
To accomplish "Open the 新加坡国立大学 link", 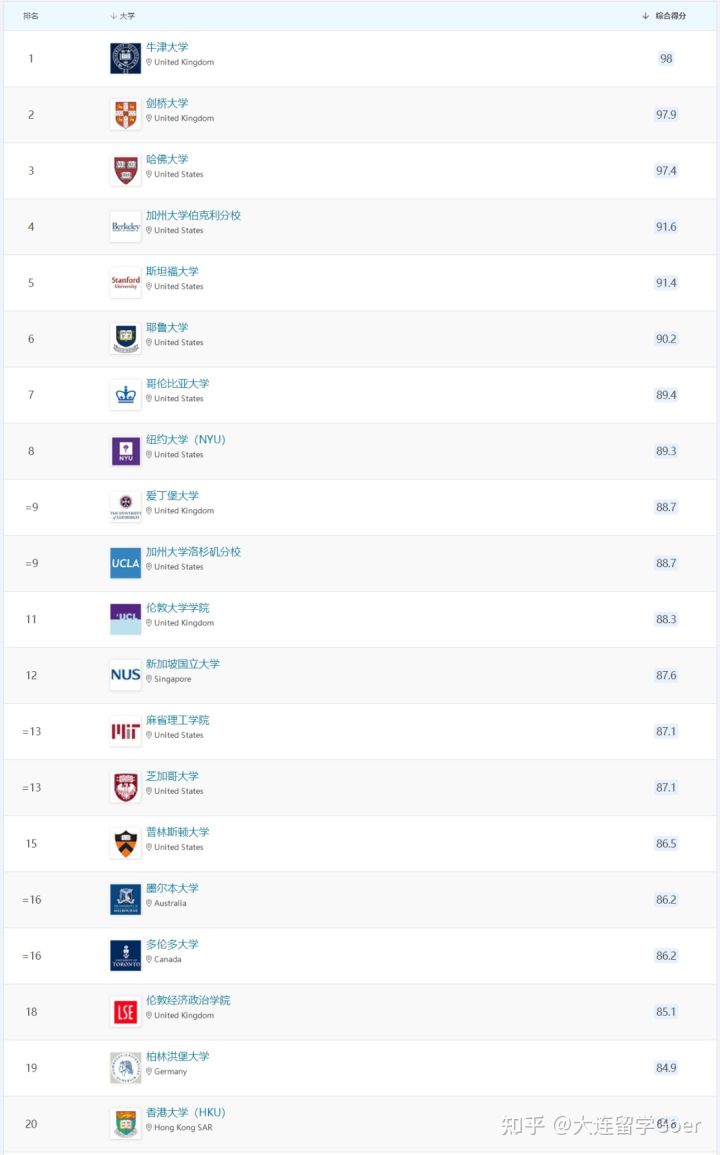I will (183, 663).
